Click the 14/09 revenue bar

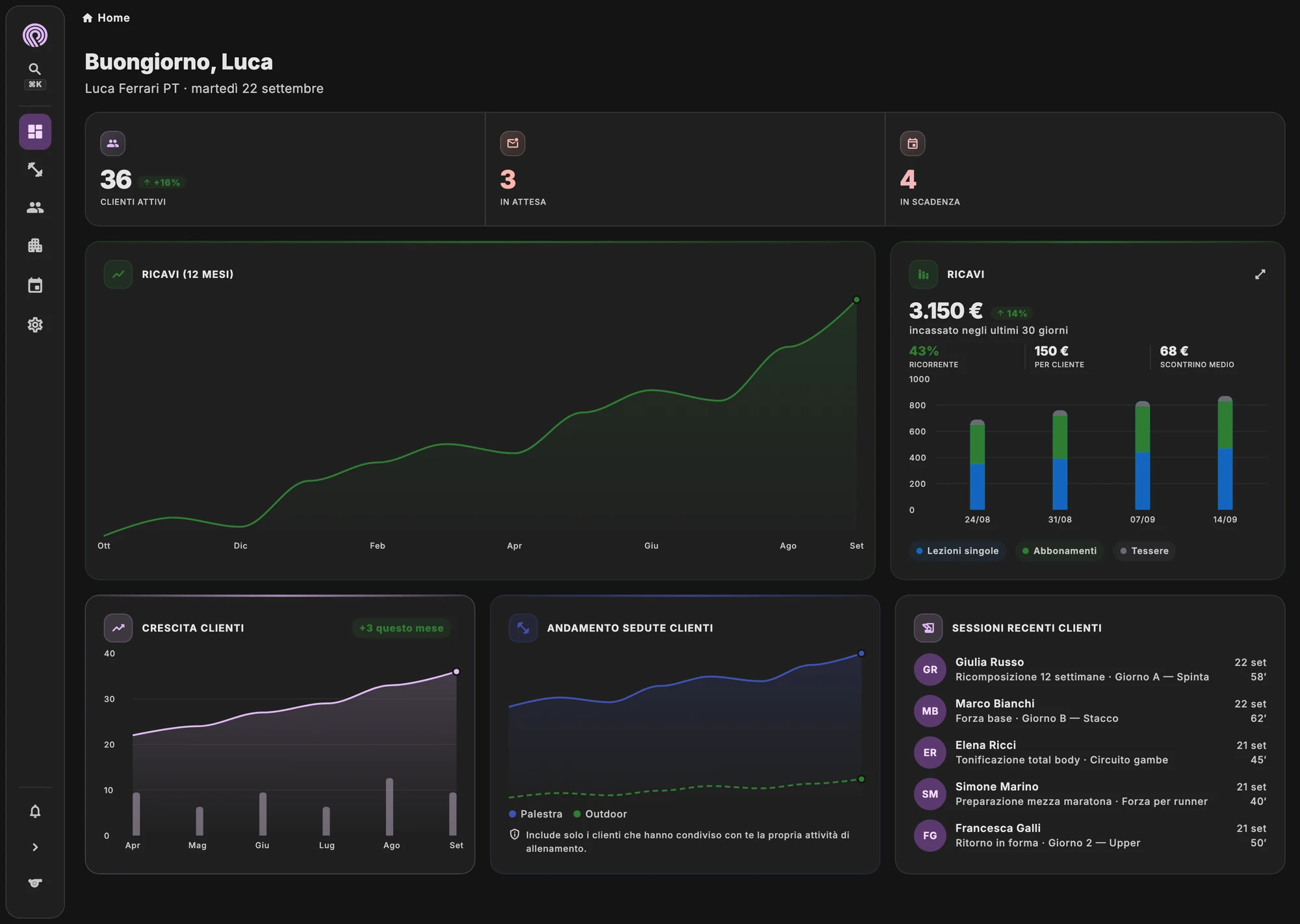pyautogui.click(x=1225, y=453)
